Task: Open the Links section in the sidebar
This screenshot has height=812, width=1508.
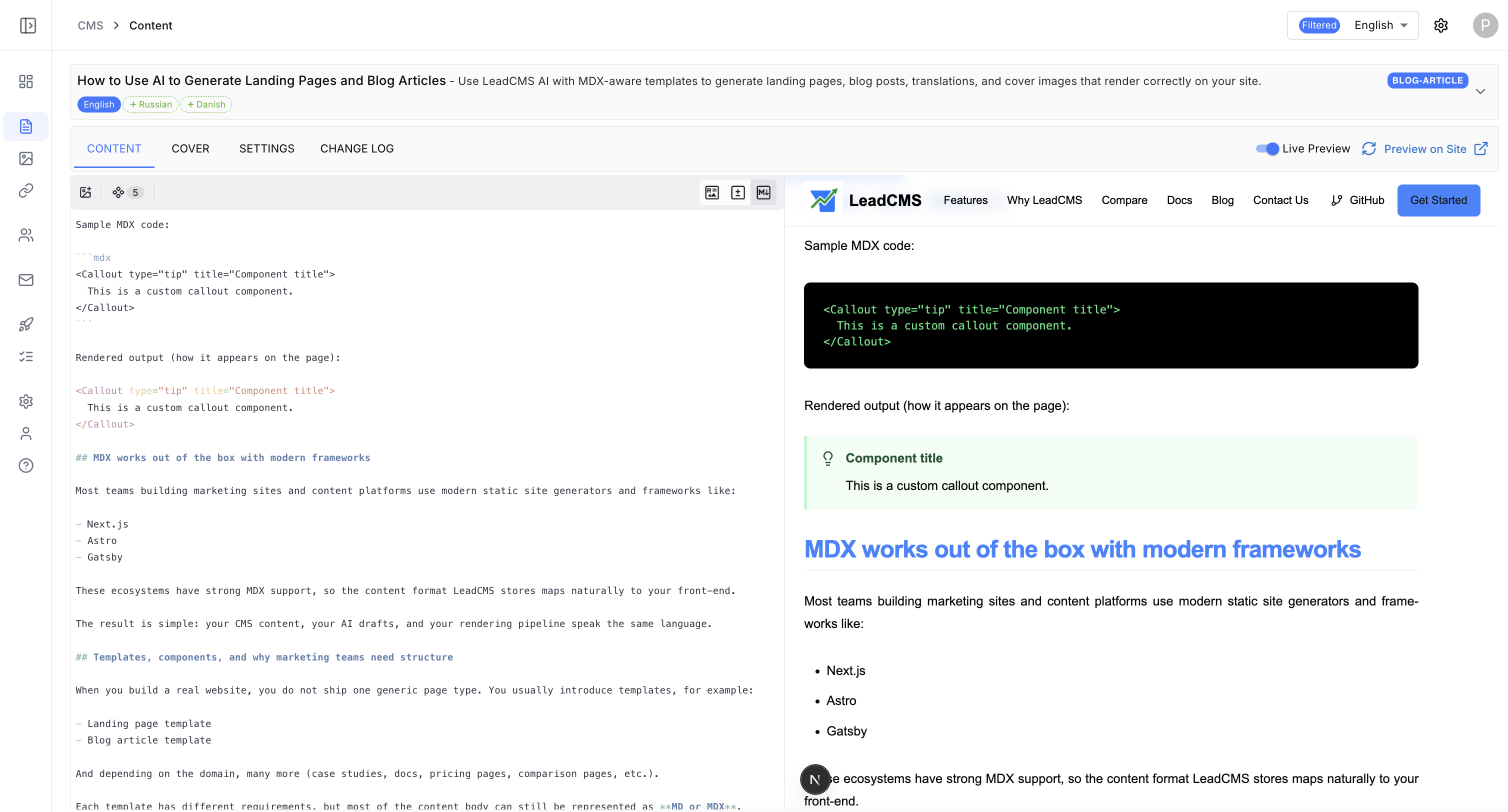Action: pos(26,190)
